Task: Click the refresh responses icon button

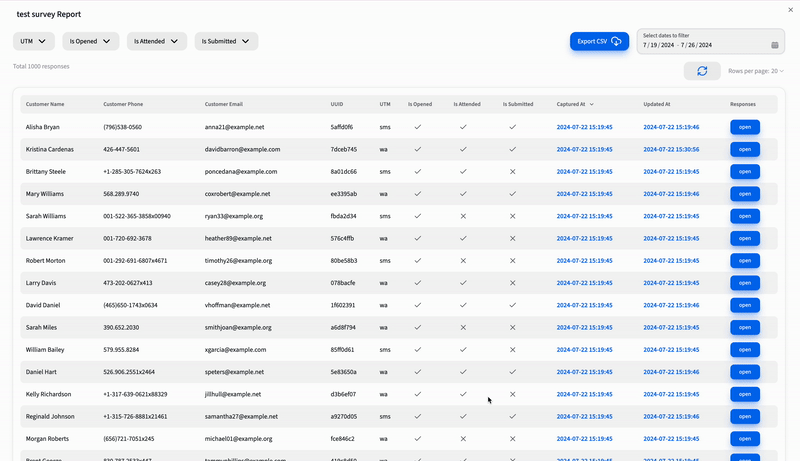Action: (702, 71)
